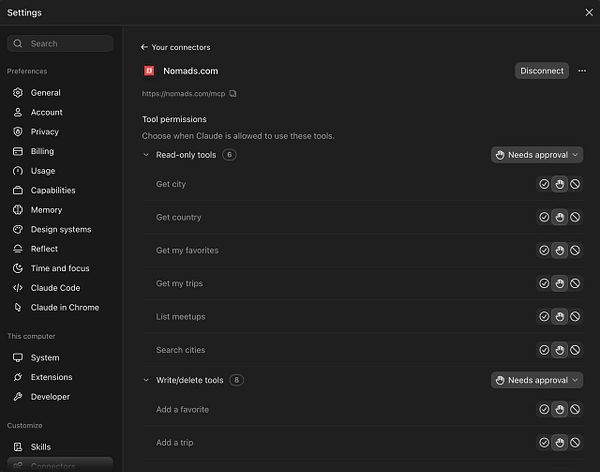This screenshot has height=472, width=600.
Task: Click the Read-only tools count badge 6
Action: 229,155
